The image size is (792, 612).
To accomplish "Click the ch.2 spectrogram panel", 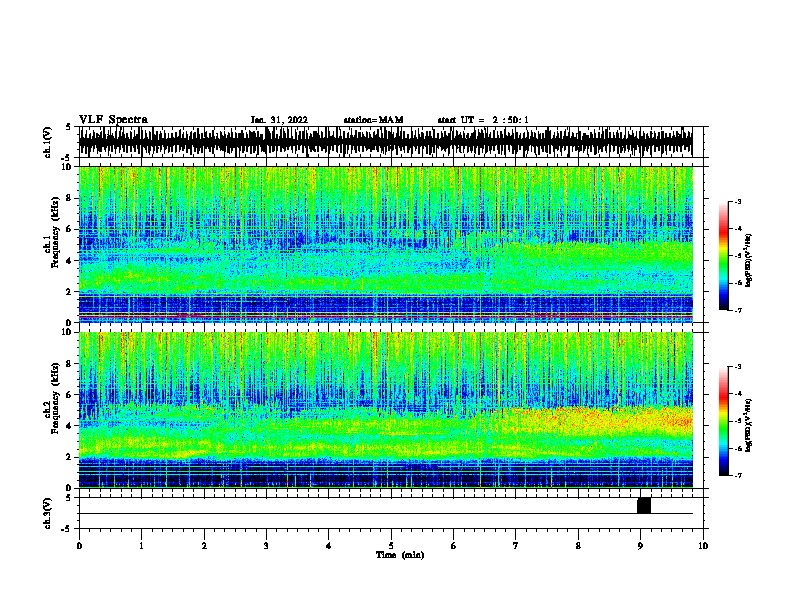I will [386, 410].
